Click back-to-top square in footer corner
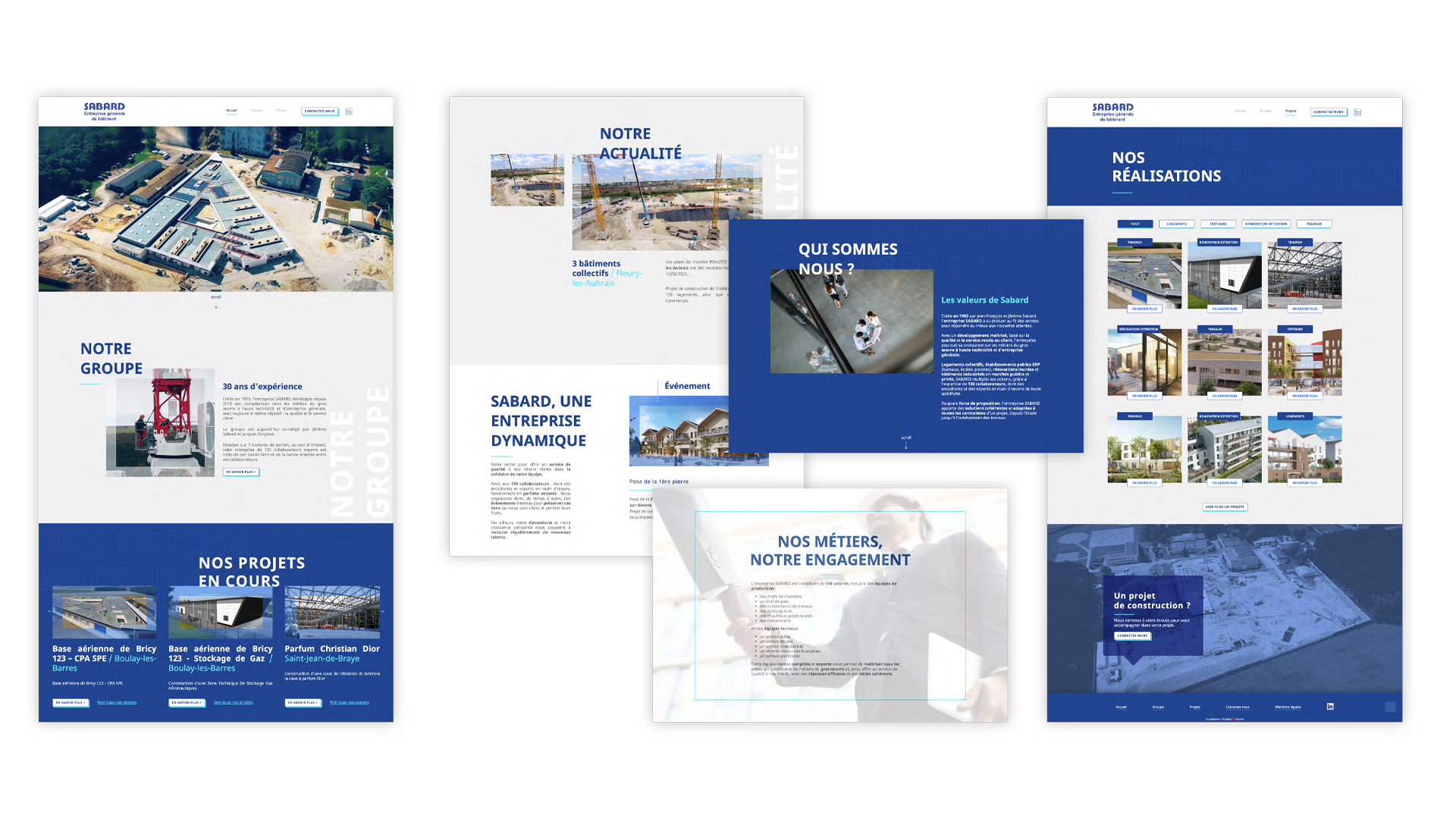This screenshot has height=819, width=1456. [1390, 707]
